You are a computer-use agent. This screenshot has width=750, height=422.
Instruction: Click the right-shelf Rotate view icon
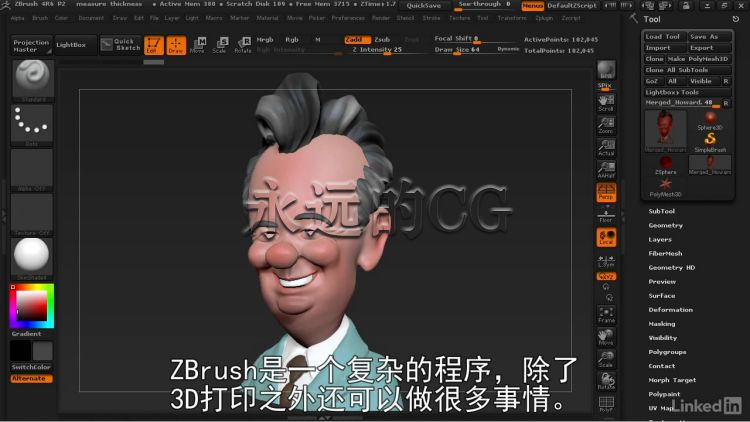pos(606,381)
